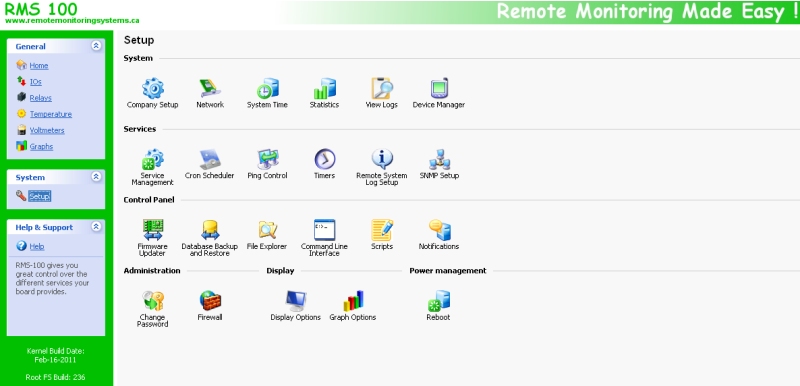The width and height of the screenshot is (800, 386).
Task: Open the System Time clock icon
Action: (x=267, y=88)
